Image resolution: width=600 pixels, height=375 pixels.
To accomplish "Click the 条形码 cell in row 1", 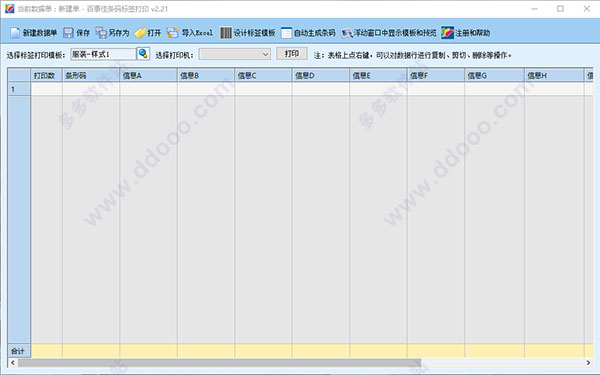I will click(91, 89).
